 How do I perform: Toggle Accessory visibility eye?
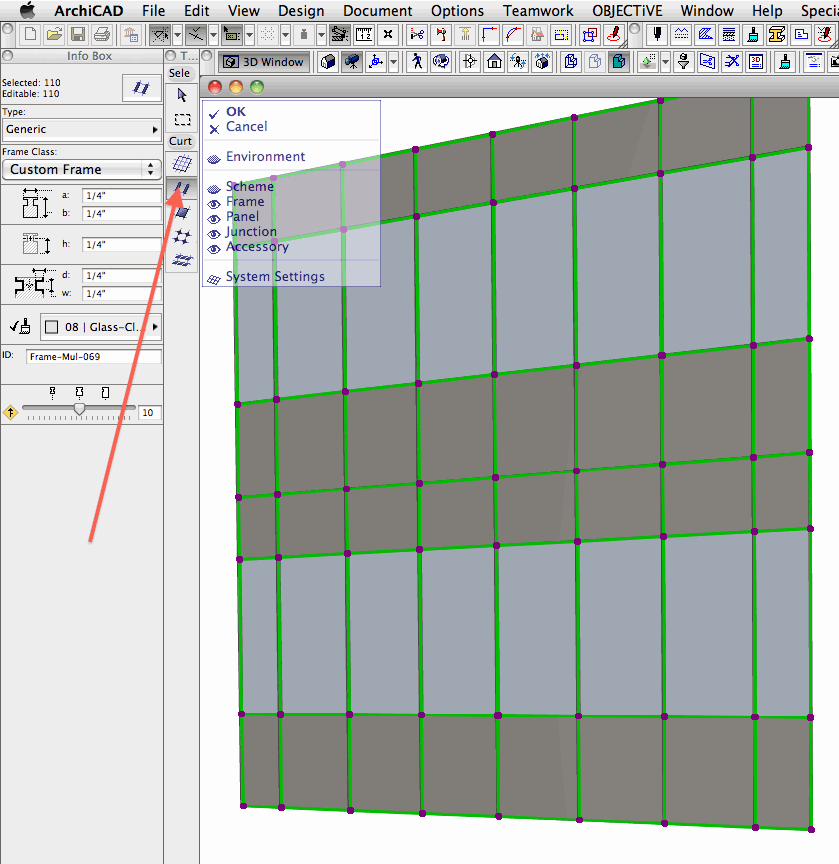[214, 249]
